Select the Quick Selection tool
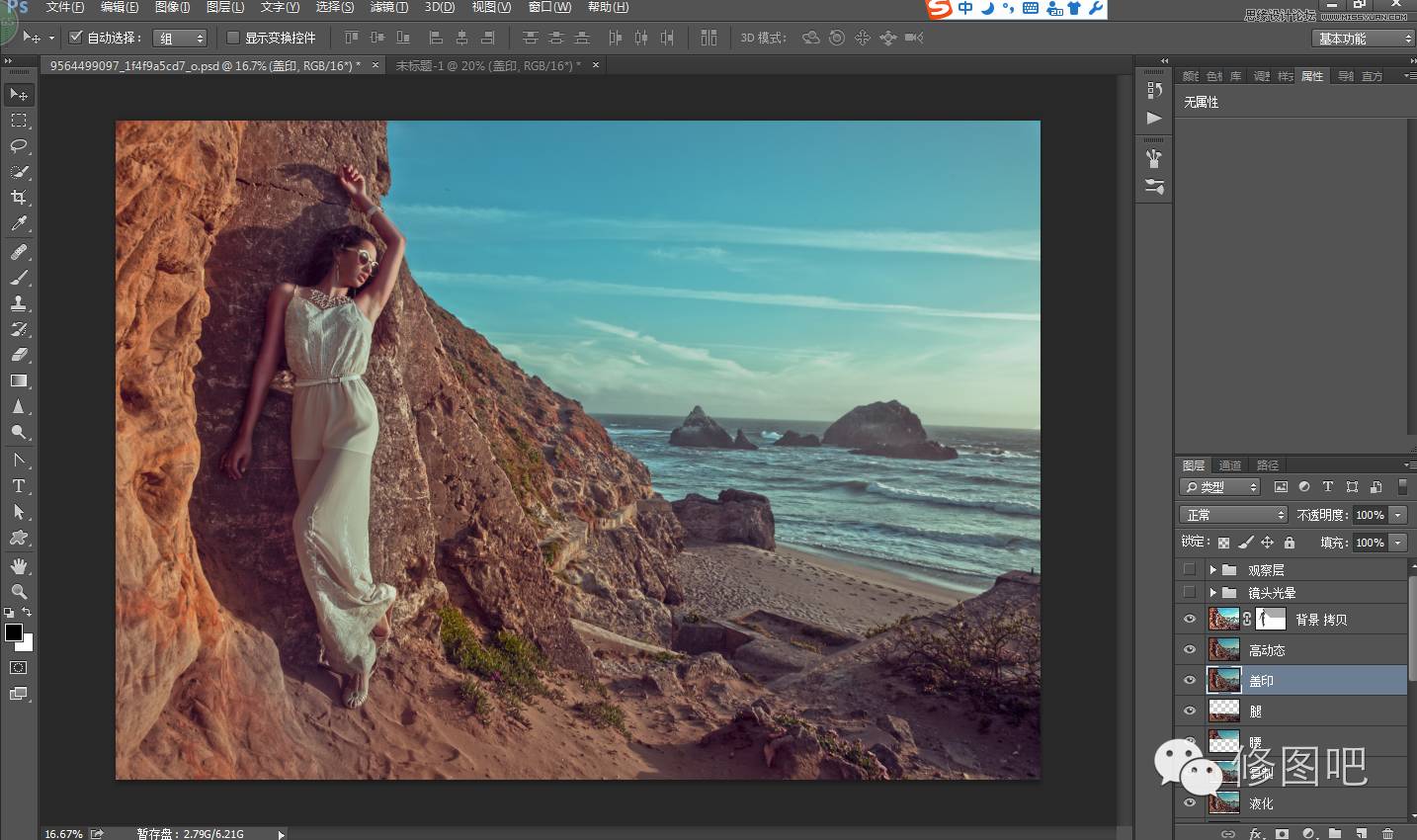 (x=19, y=172)
